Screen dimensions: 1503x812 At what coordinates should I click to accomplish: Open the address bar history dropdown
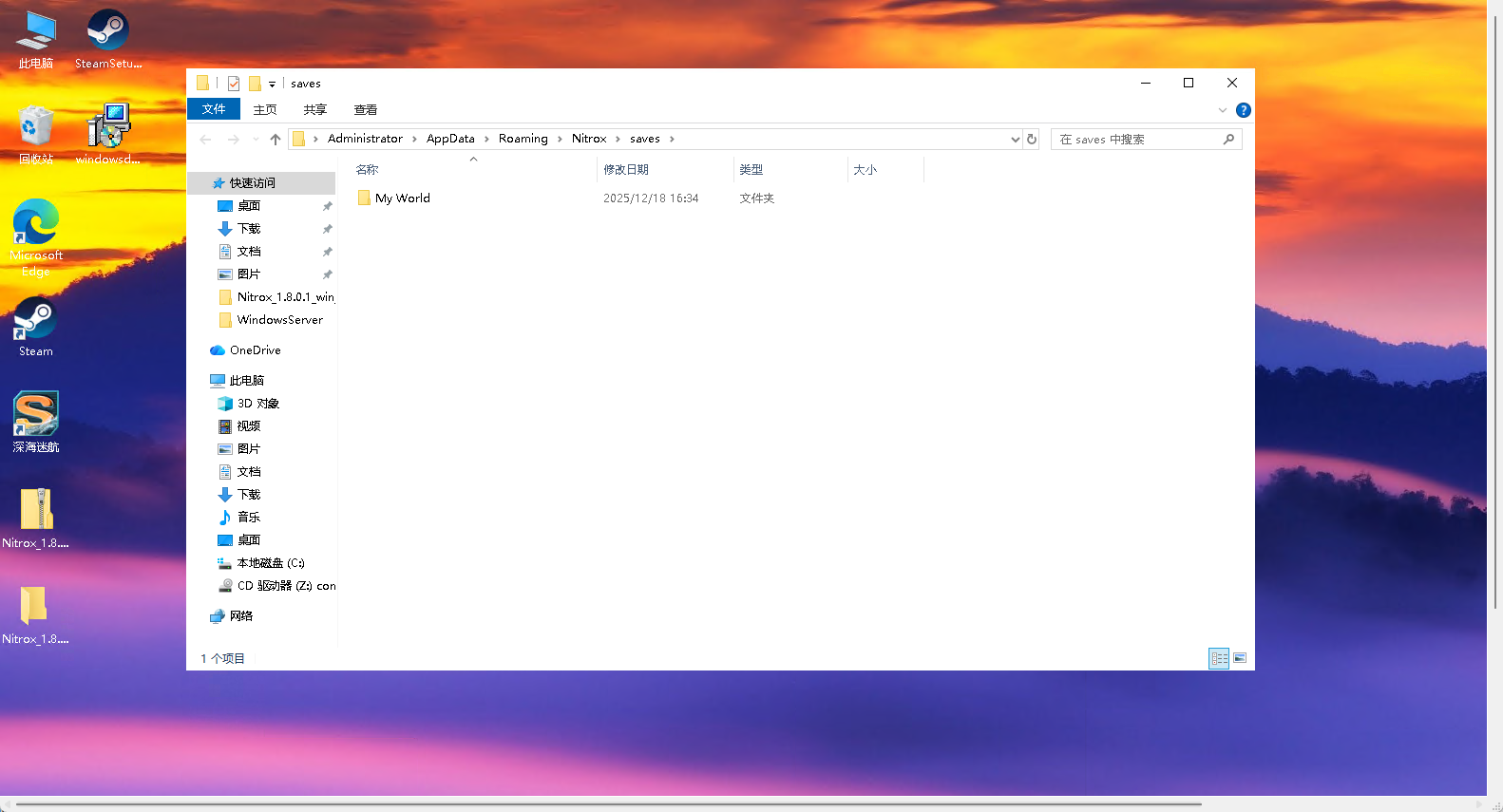click(x=1015, y=140)
